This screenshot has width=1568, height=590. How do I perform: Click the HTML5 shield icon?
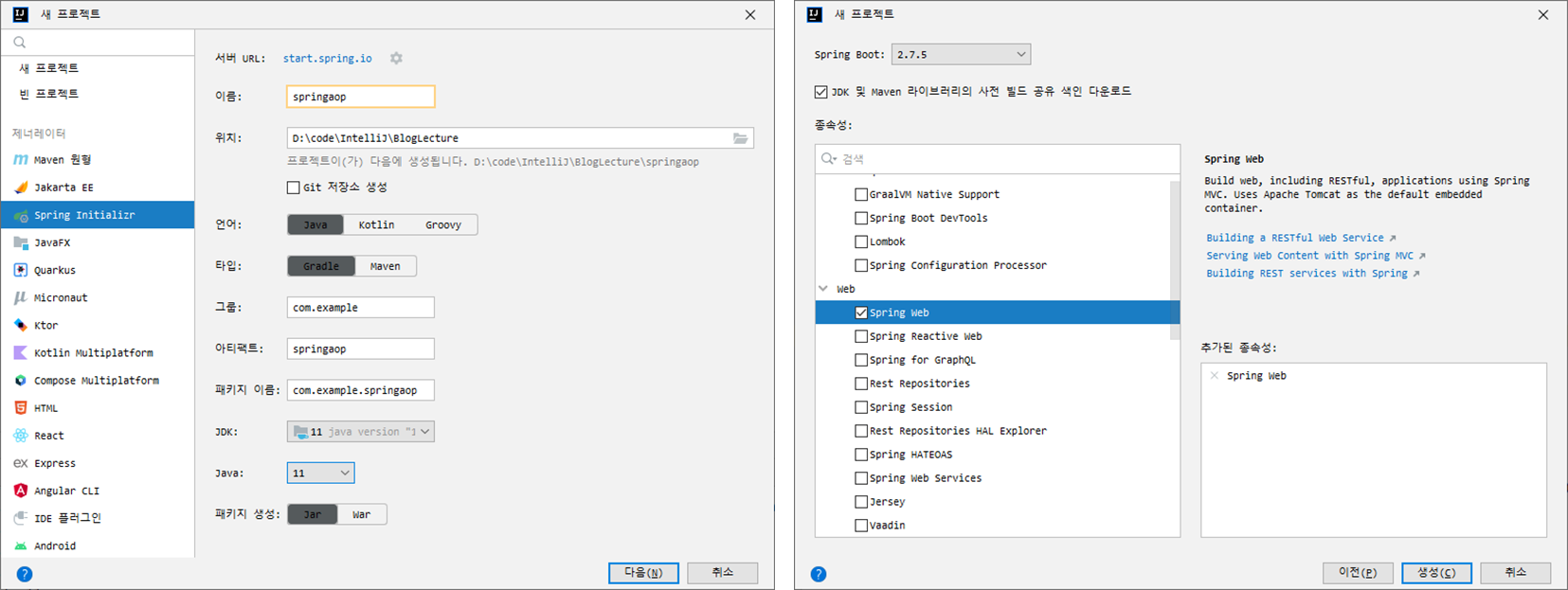pos(21,408)
